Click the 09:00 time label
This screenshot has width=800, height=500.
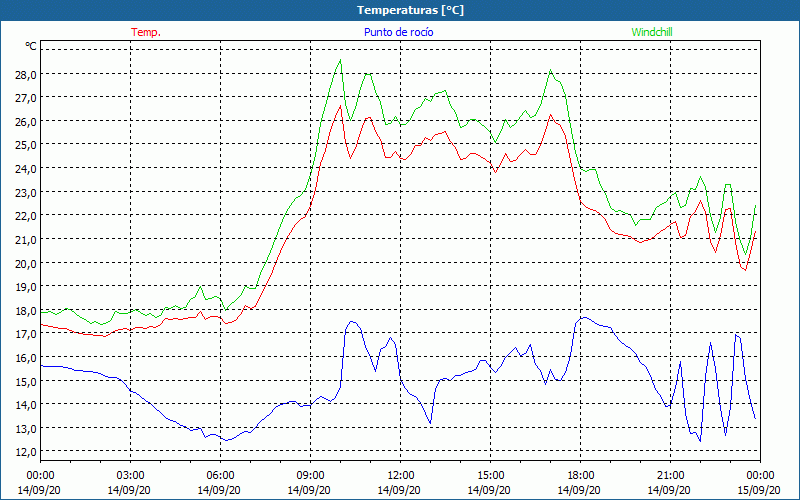point(311,476)
